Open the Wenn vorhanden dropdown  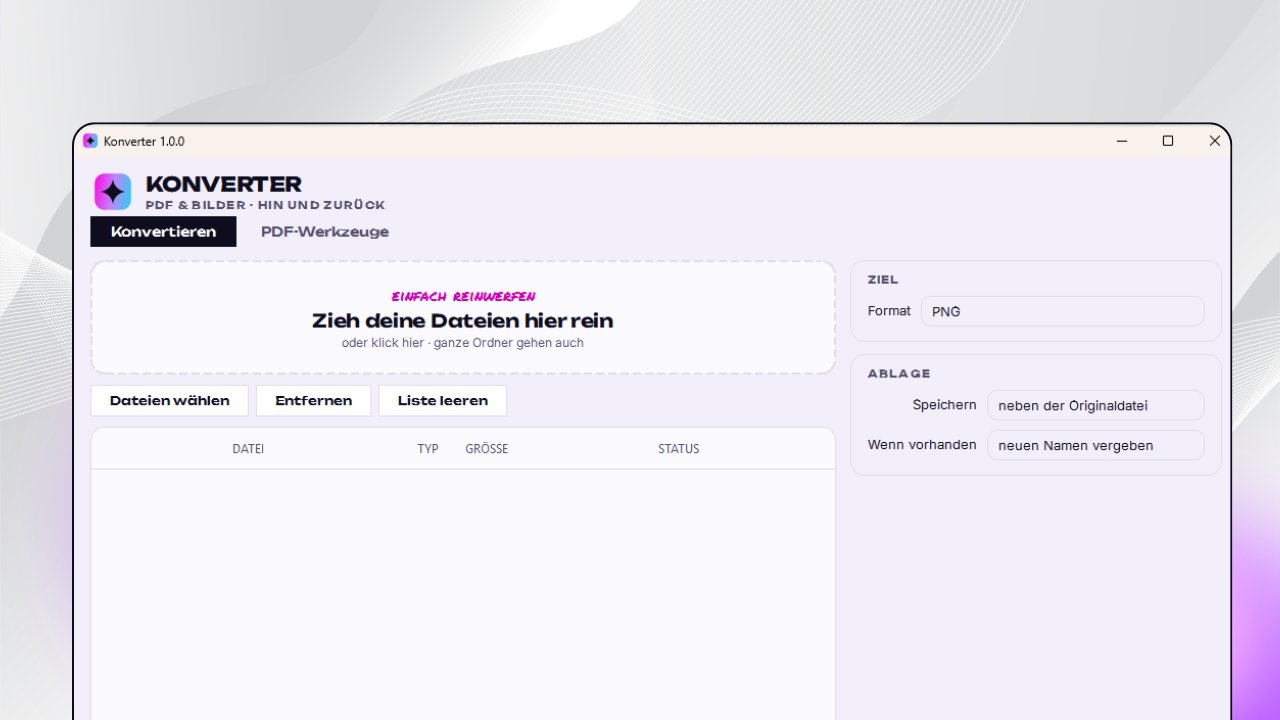[x=1095, y=446]
